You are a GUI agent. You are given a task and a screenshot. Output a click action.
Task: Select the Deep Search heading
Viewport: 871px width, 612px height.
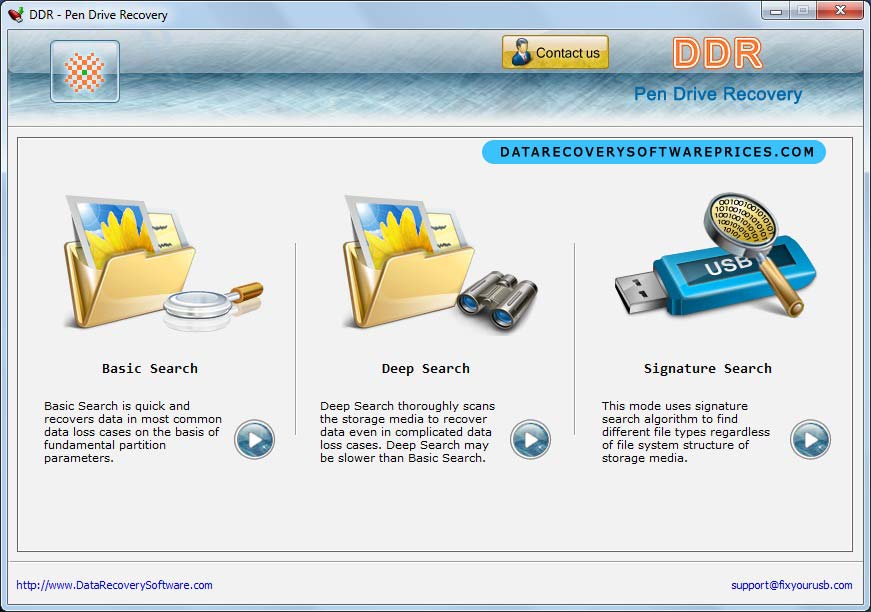click(x=426, y=368)
